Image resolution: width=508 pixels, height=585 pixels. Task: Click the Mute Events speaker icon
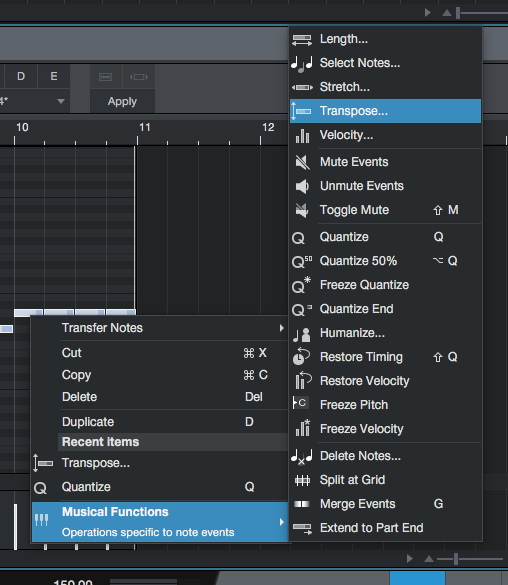[302, 162]
